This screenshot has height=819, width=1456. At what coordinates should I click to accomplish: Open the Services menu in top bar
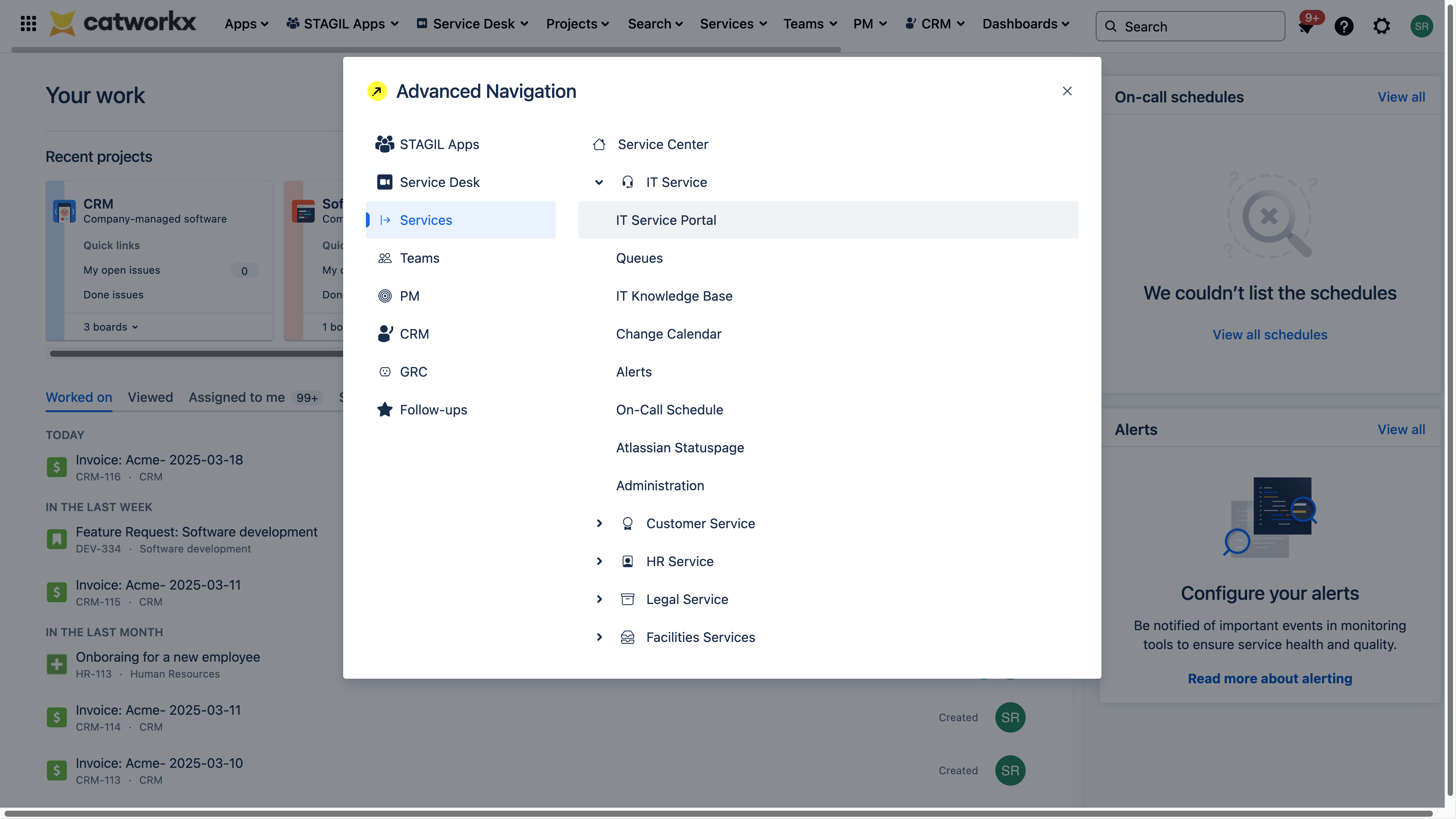point(733,24)
